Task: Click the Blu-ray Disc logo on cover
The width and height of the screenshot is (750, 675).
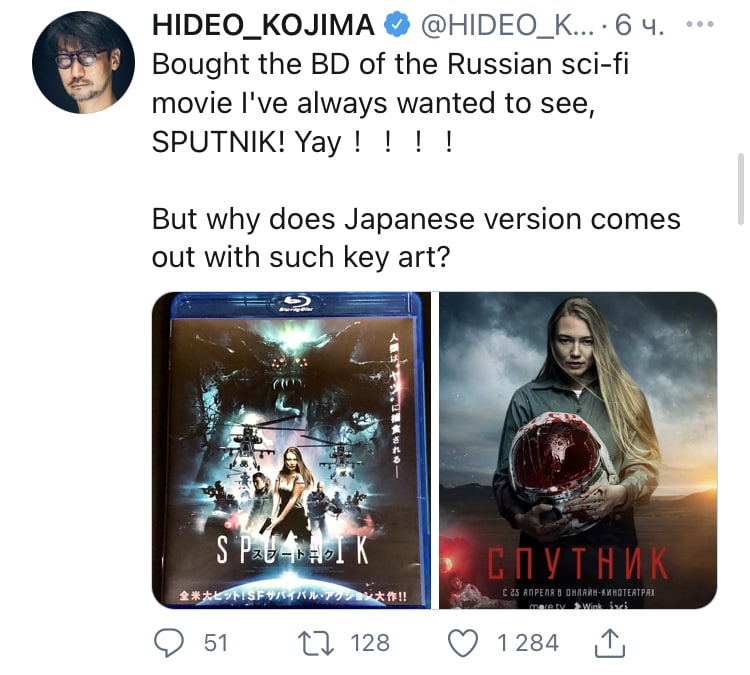Action: (296, 303)
